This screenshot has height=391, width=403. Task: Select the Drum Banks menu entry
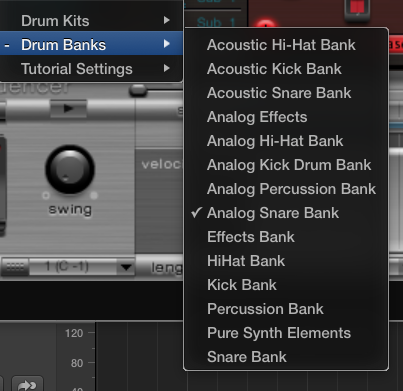tap(91, 44)
